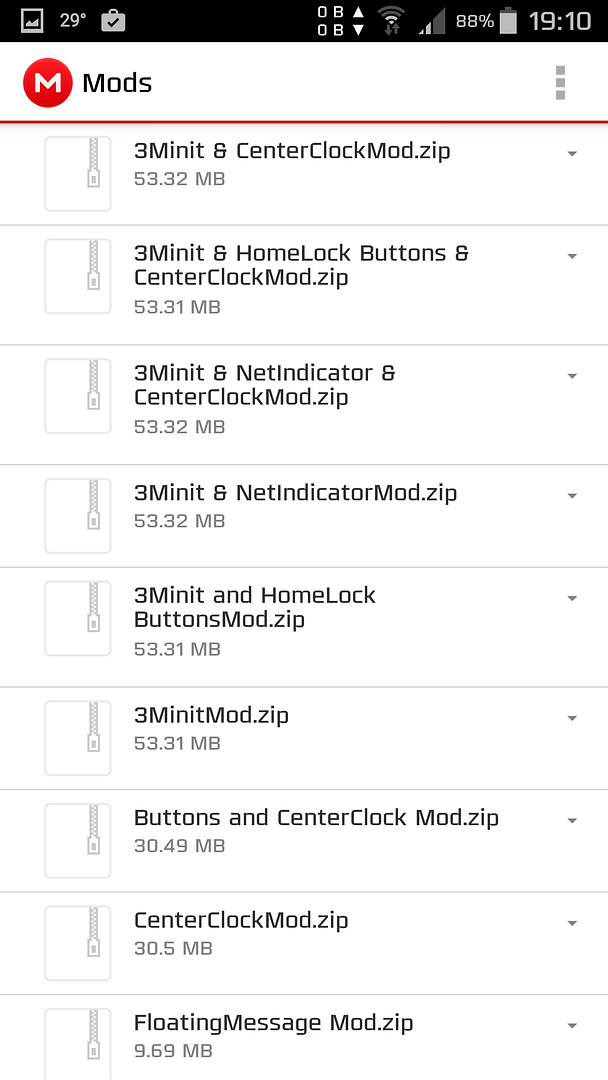Tap zip icon for CenterClockMod.zip
The image size is (608, 1080).
point(78,942)
